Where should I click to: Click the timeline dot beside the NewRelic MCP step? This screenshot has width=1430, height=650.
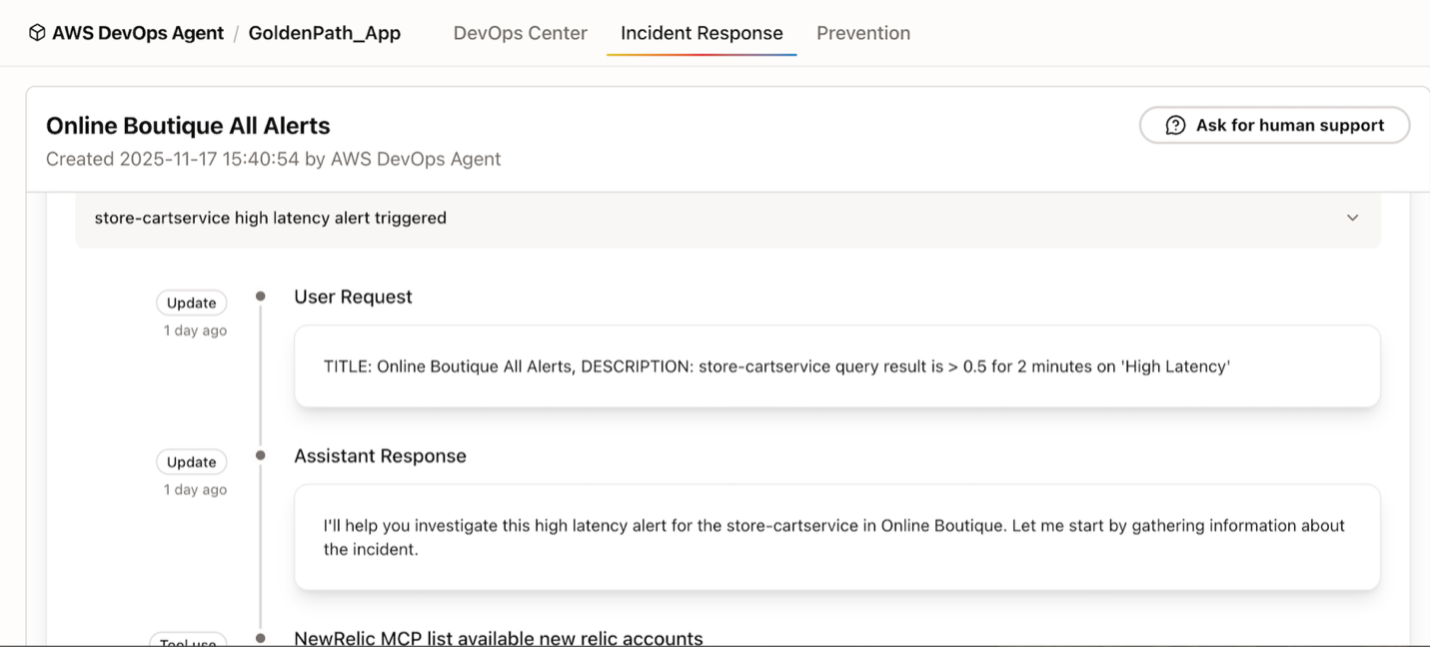click(260, 637)
